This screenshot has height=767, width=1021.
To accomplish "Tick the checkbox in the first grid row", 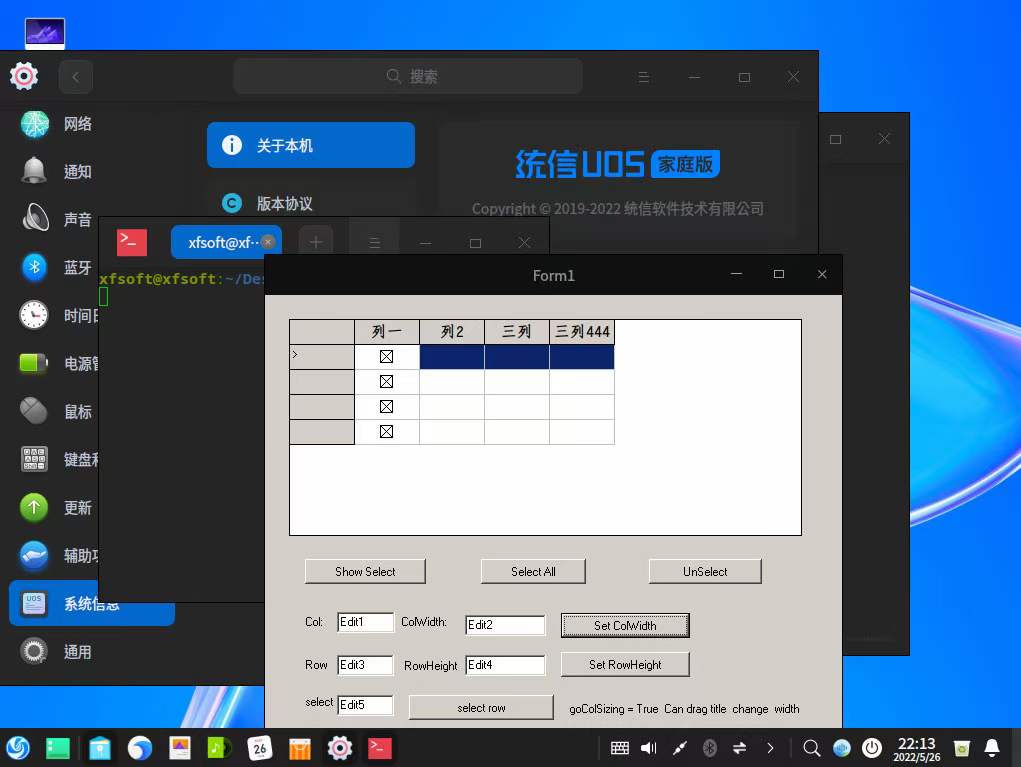I will [x=386, y=357].
